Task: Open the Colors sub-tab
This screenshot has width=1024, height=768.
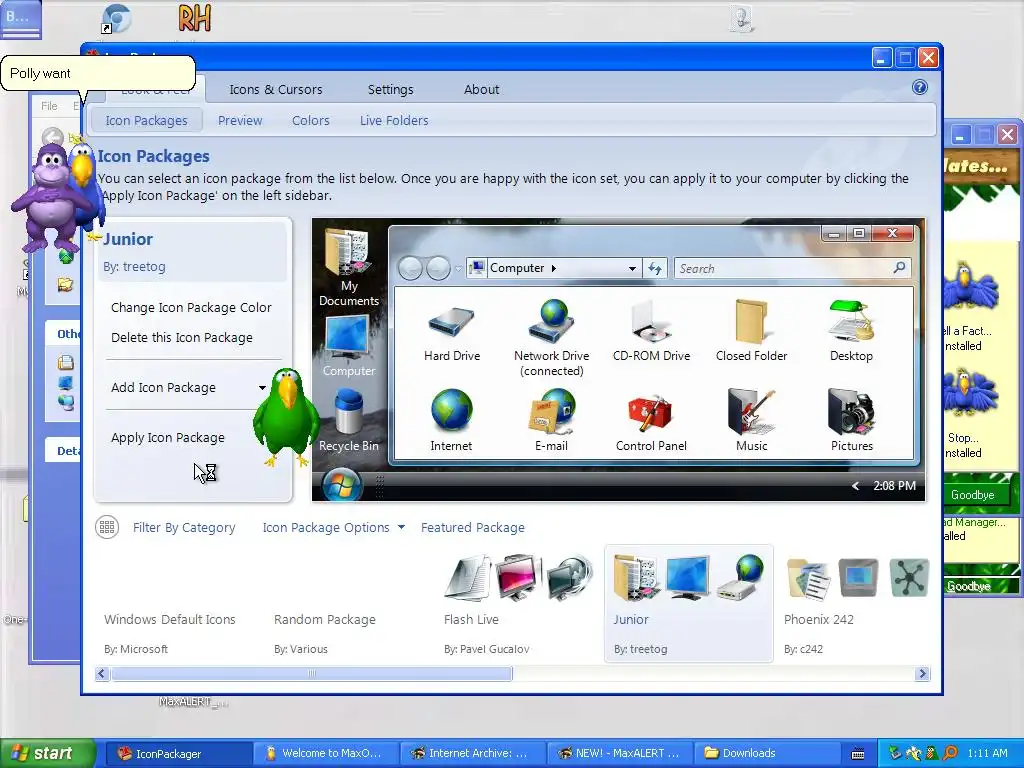Action: click(310, 121)
